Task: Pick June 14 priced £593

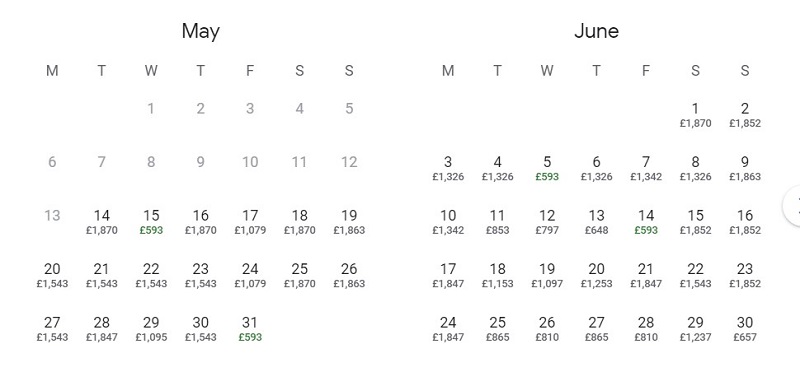Action: tap(646, 222)
